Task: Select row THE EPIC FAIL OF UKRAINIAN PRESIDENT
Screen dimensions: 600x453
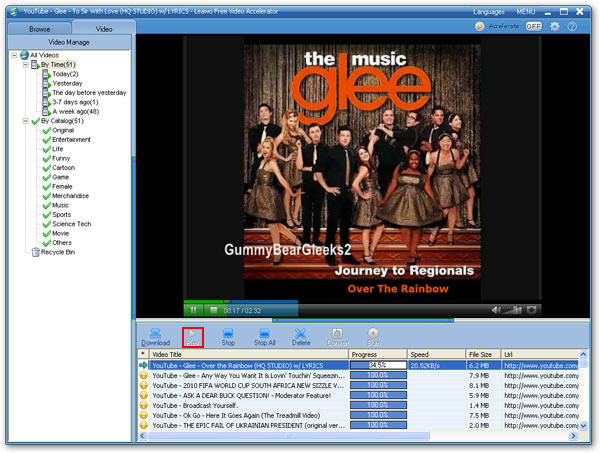Action: [359, 425]
